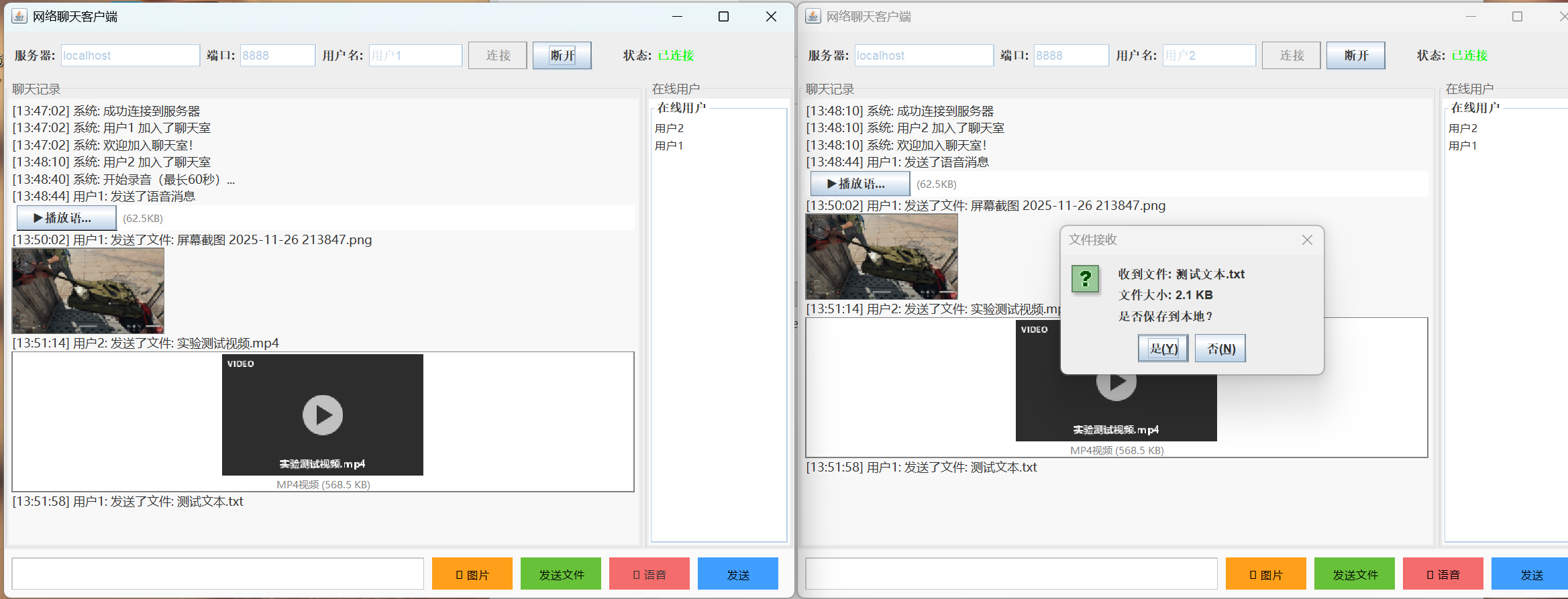Click voice size (62.5KB) in right chat
This screenshot has width=1568, height=599.
(937, 184)
